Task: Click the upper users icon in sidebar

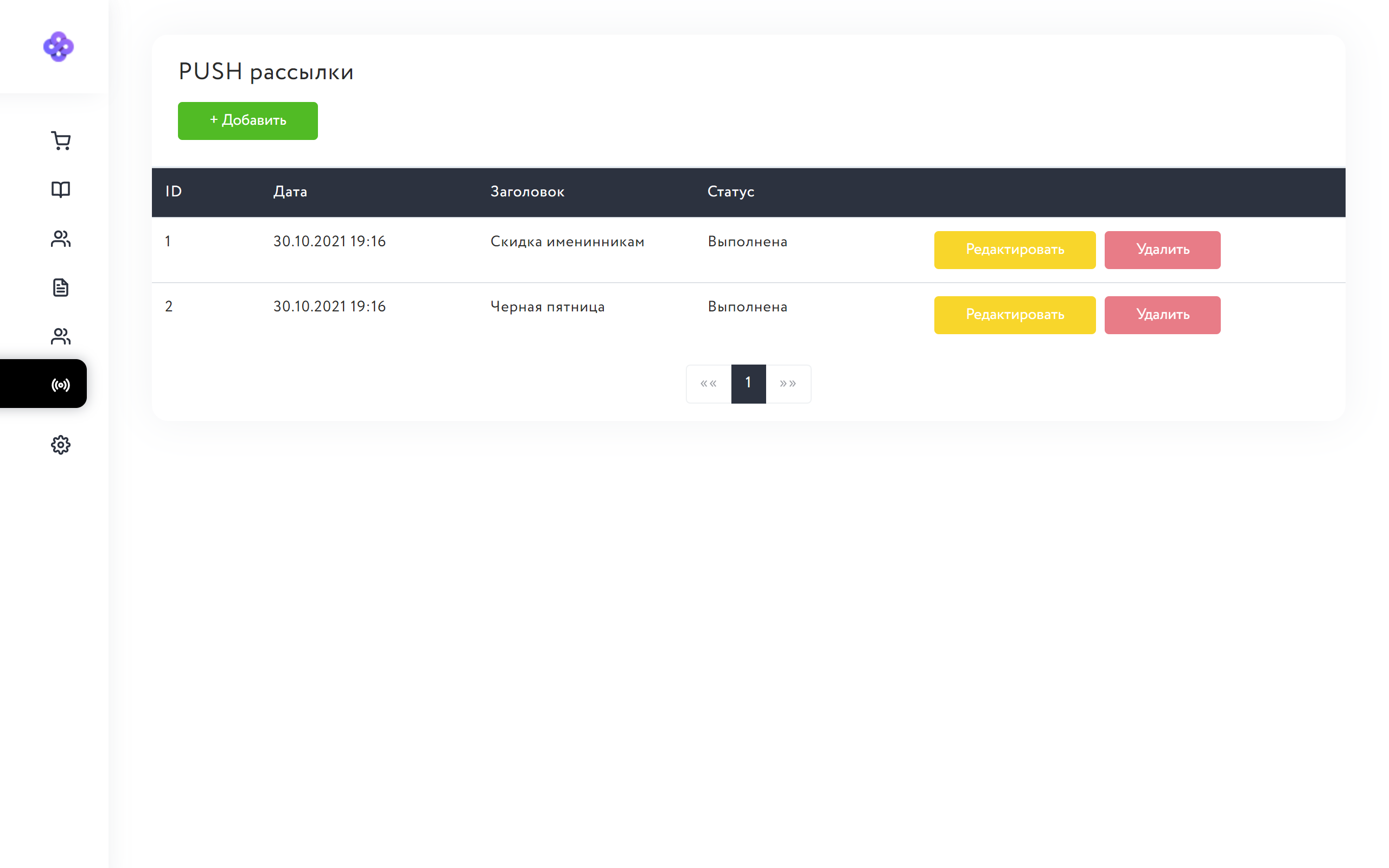Action: [60, 238]
